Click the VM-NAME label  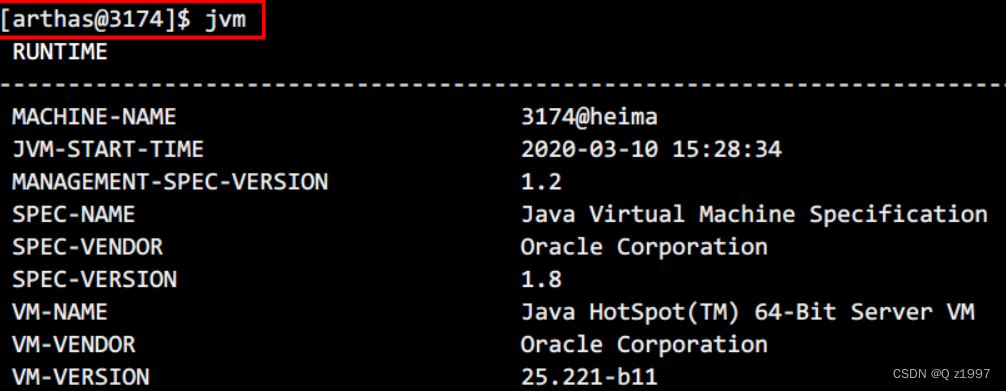tap(60, 312)
